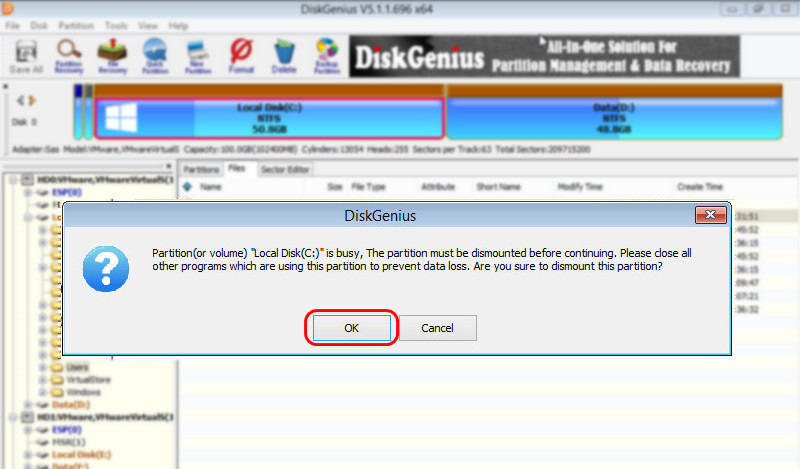The height and width of the screenshot is (469, 800).
Task: Open the Help menu
Action: coord(178,26)
